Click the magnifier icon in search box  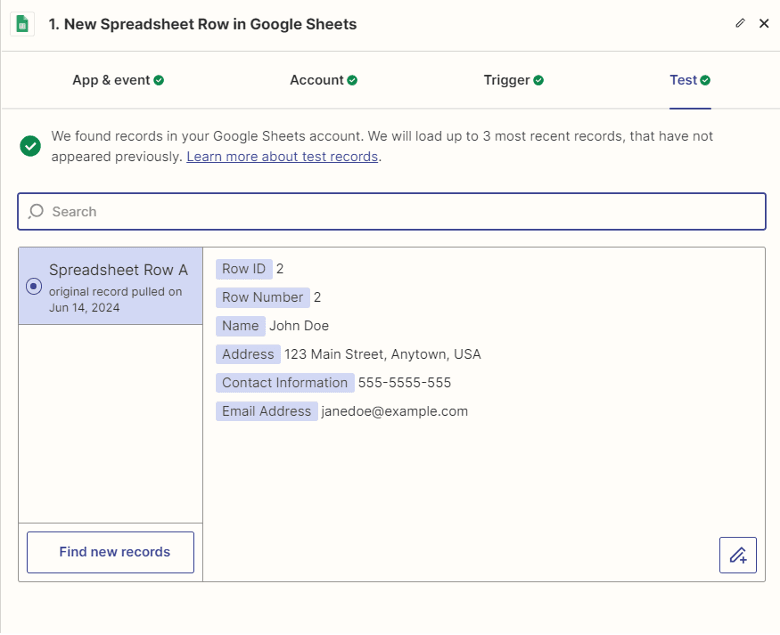point(36,211)
